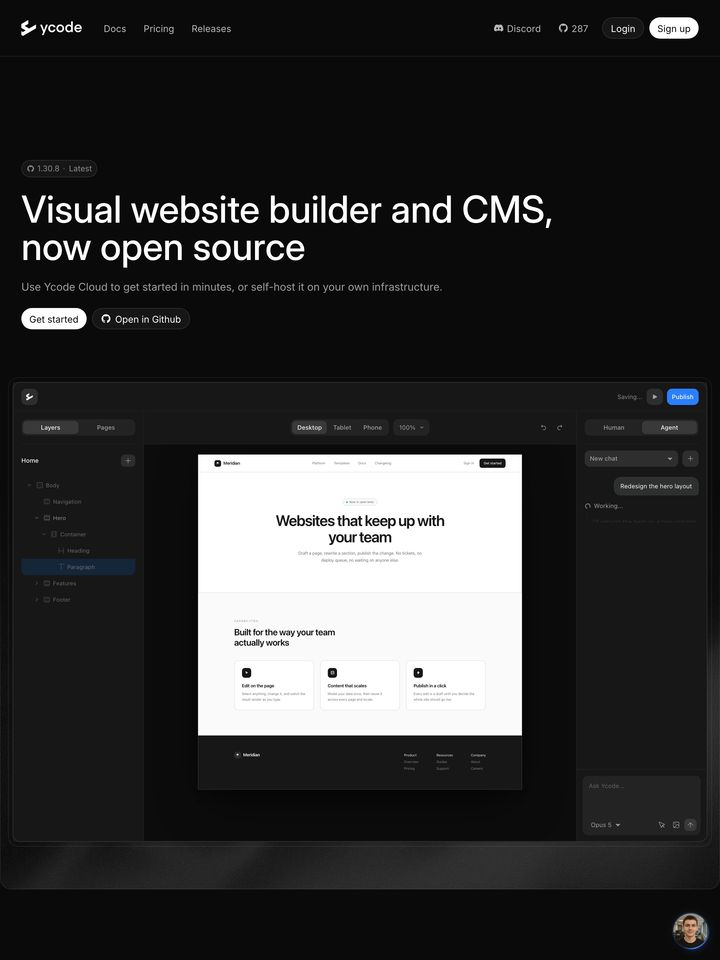720x960 pixels.
Task: Click the Working... spinner icon
Action: point(588,506)
